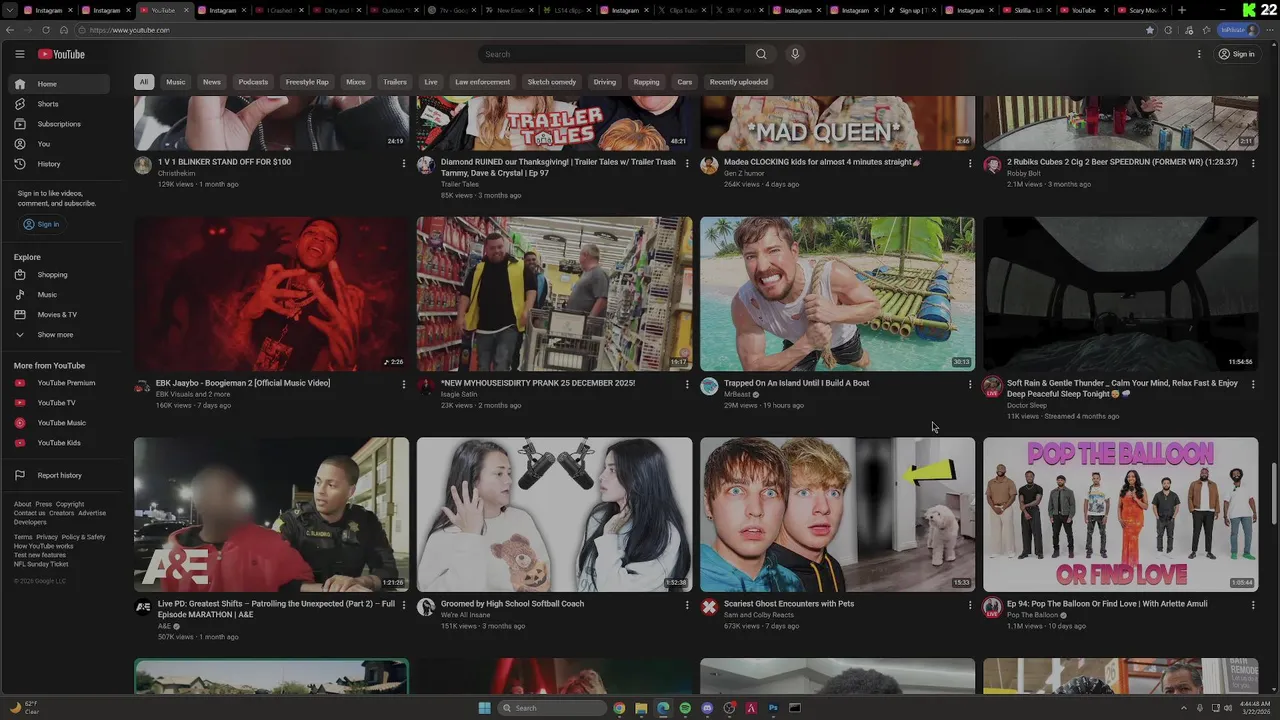Click the search magnifier button

[x=761, y=54]
